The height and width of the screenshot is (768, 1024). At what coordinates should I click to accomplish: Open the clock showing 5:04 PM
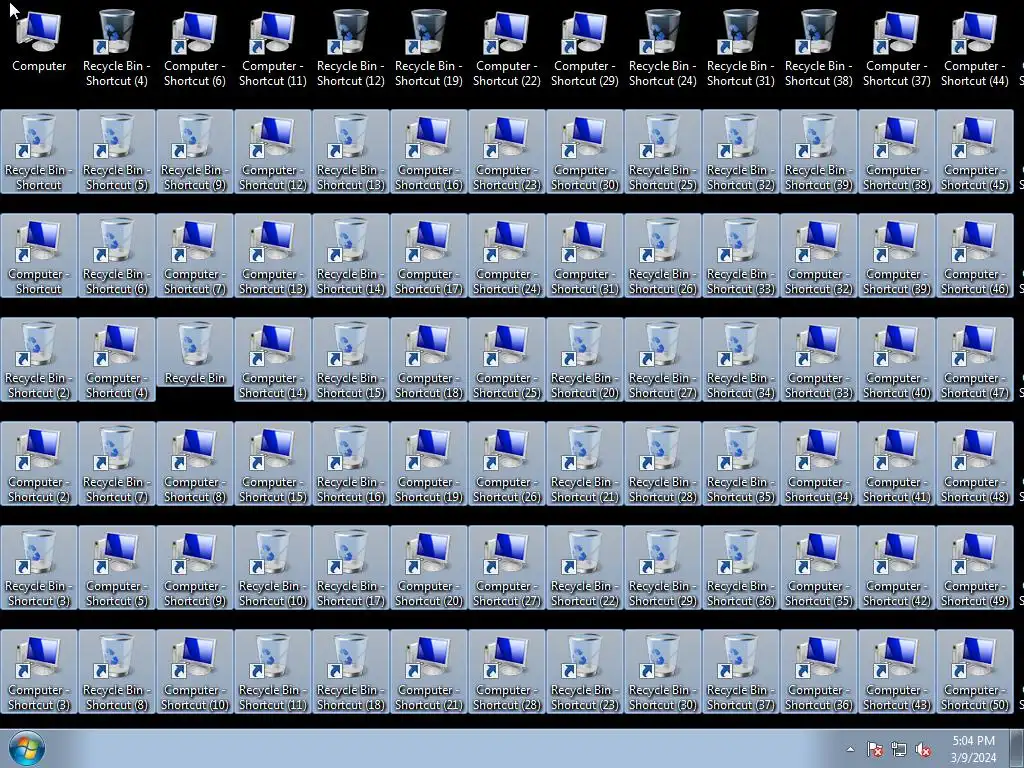(x=973, y=749)
